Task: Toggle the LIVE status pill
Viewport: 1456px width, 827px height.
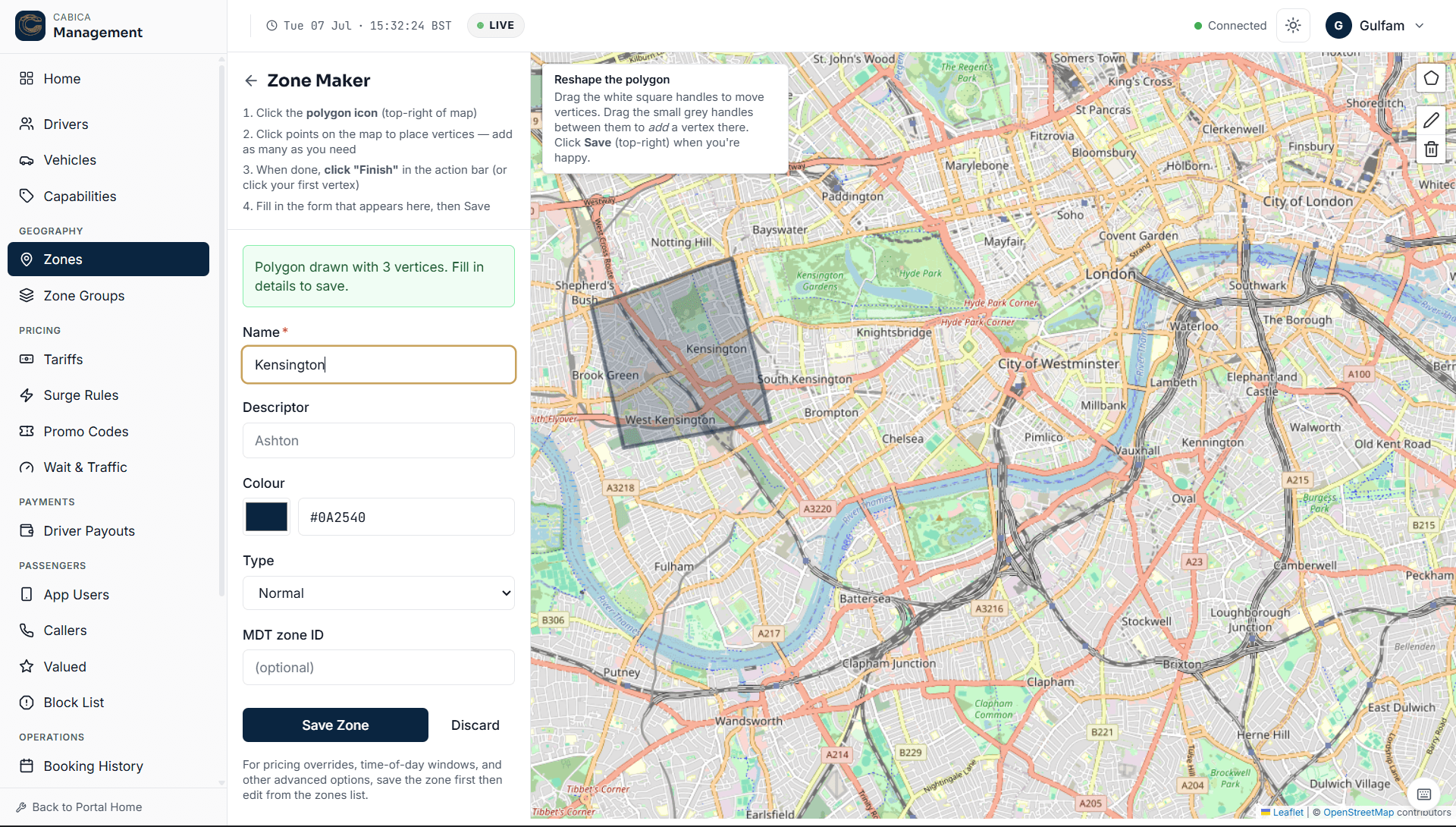Action: click(x=495, y=25)
